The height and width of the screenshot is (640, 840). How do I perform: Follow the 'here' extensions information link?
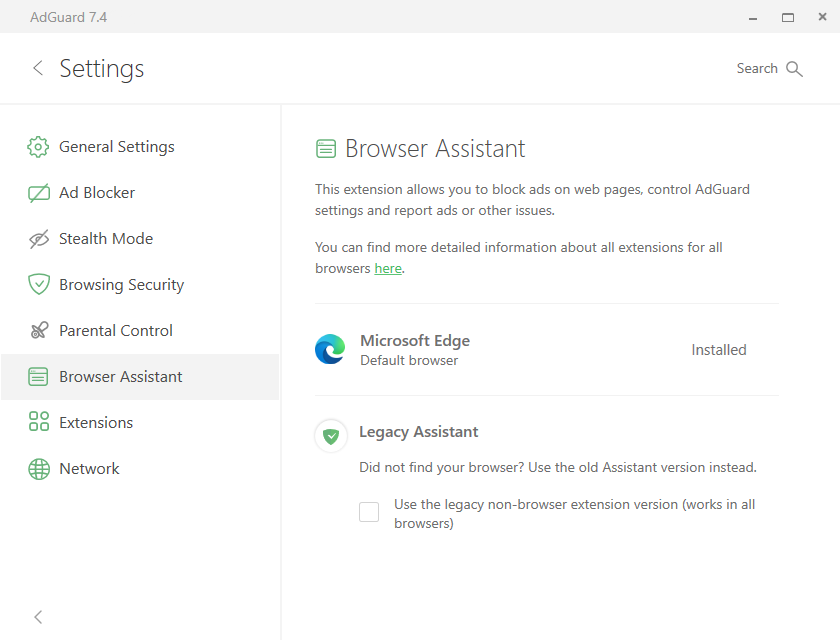(x=388, y=269)
